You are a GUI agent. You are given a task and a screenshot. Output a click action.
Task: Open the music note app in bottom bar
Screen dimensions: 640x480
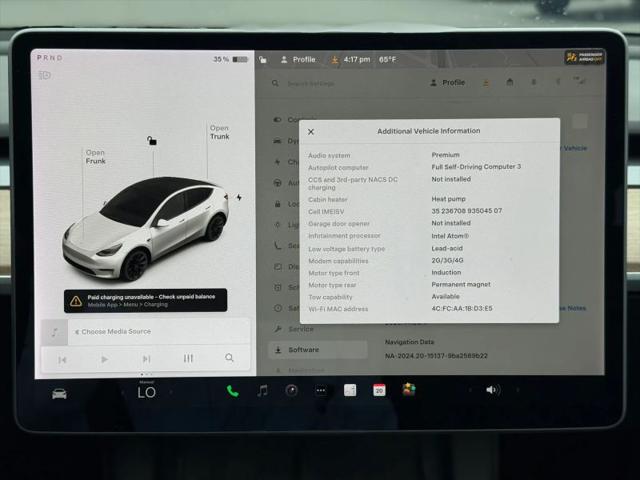[x=262, y=391]
